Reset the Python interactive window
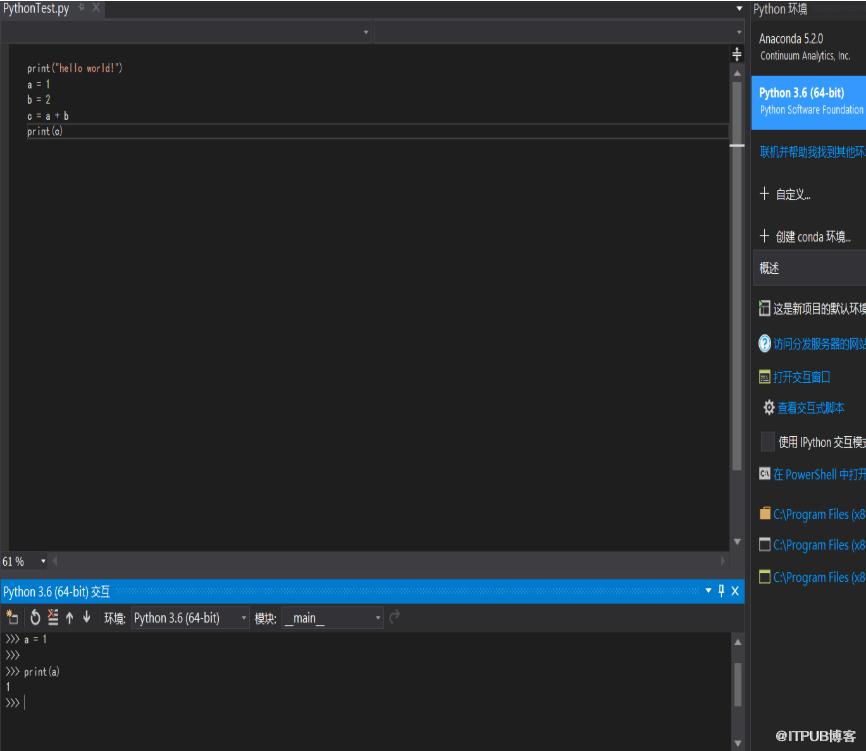866x751 pixels. point(35,617)
